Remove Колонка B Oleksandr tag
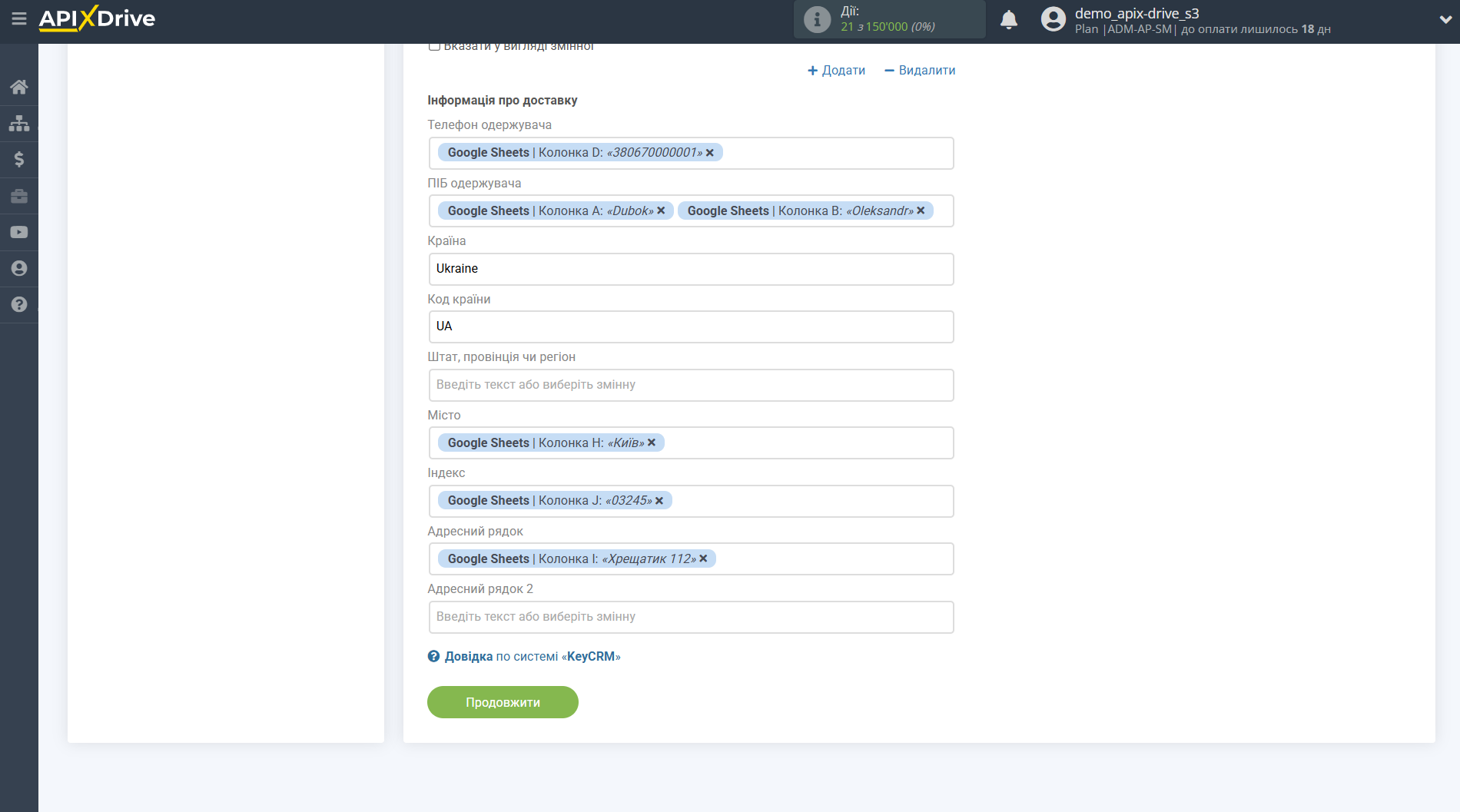The width and height of the screenshot is (1460, 812). click(921, 210)
